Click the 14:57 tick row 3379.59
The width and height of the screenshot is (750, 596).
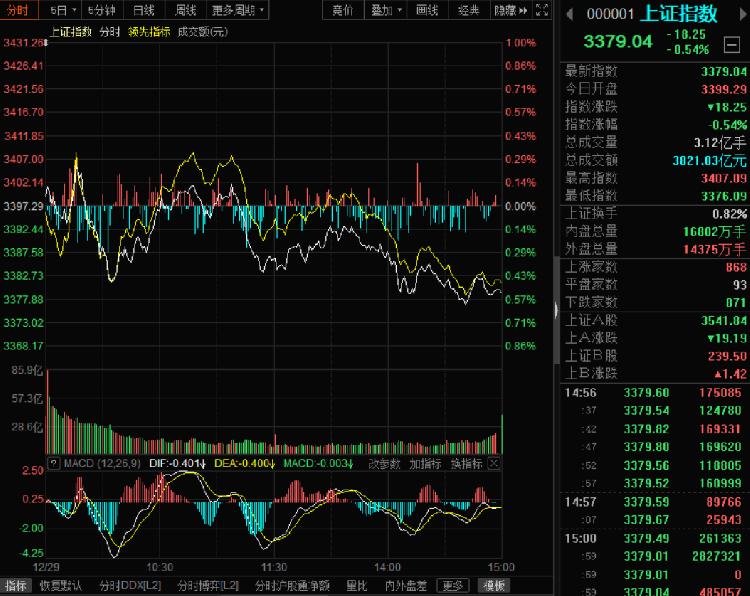coord(653,502)
